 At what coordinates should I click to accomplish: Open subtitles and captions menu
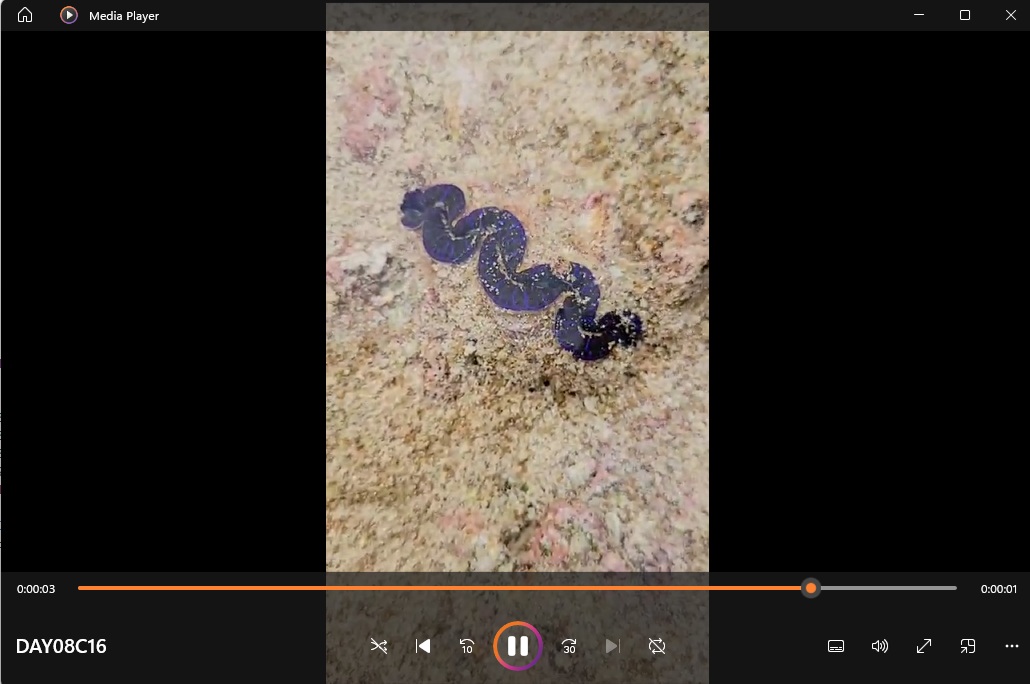pyautogui.click(x=836, y=646)
